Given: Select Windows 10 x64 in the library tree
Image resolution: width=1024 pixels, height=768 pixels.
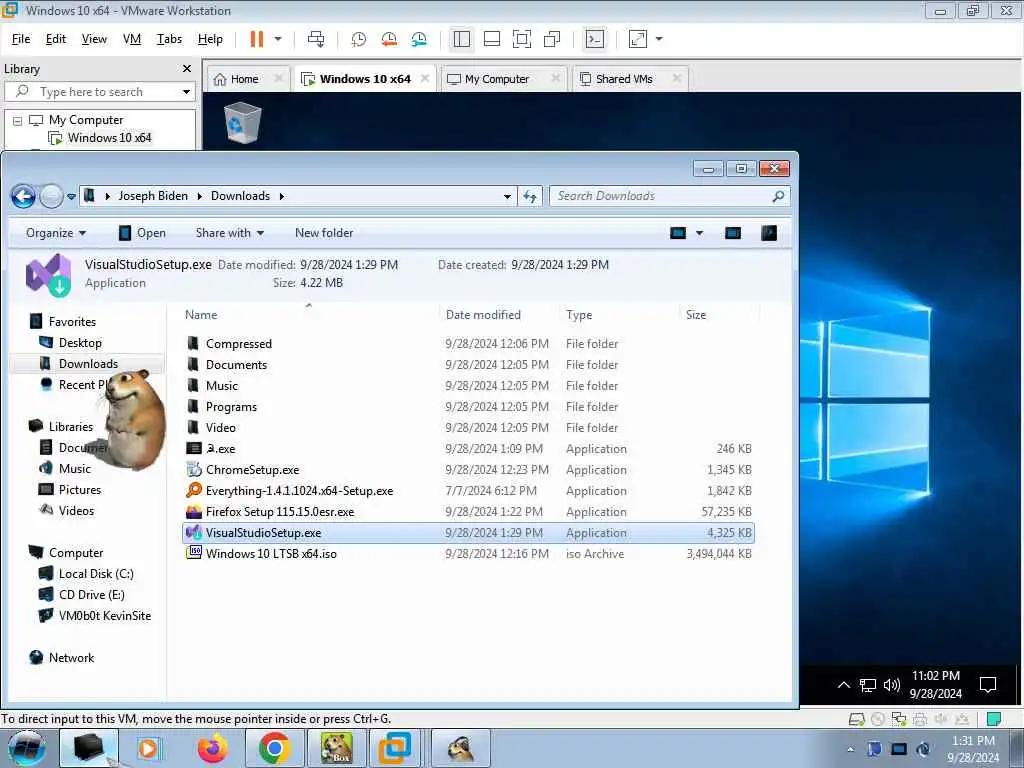Looking at the screenshot, I should click(x=109, y=138).
